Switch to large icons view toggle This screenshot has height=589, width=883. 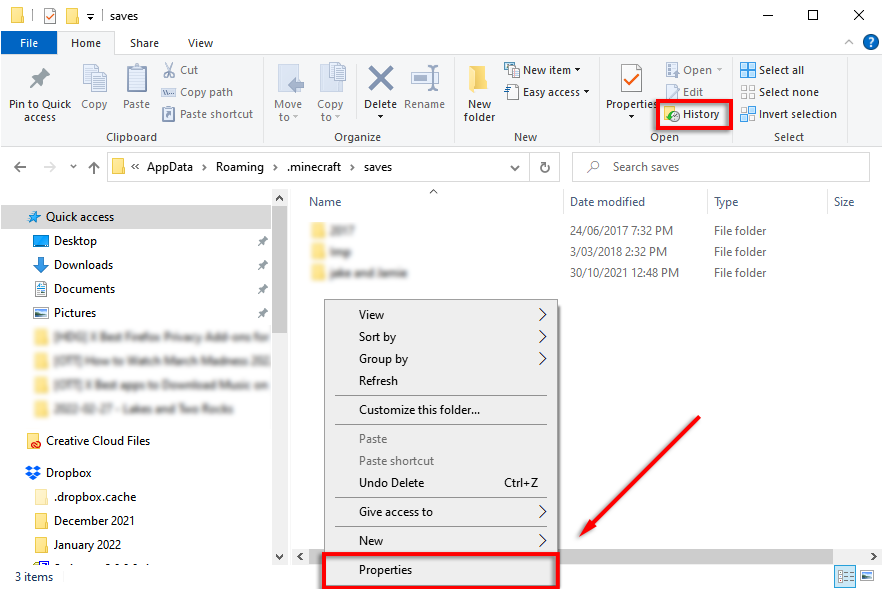point(866,576)
